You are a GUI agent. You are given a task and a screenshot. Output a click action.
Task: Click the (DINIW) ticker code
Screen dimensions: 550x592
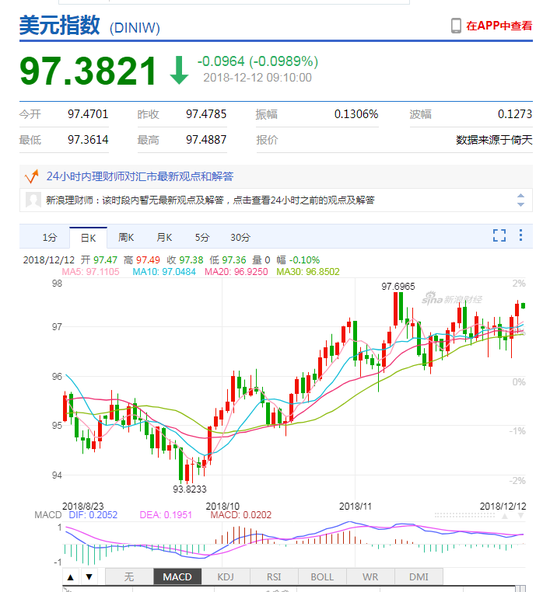(x=135, y=28)
